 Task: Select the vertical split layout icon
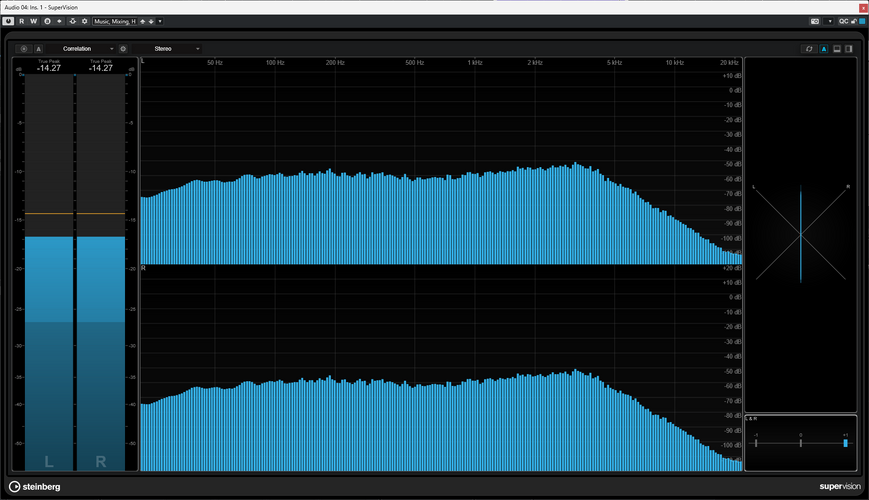849,49
